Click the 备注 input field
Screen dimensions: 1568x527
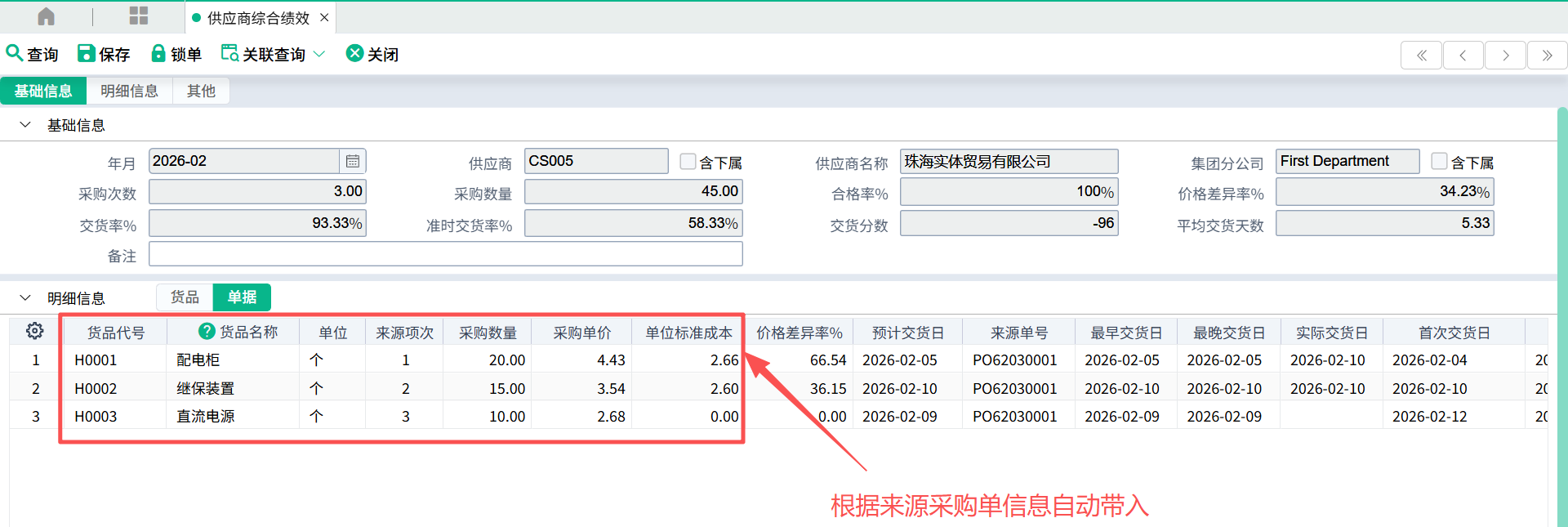click(x=445, y=254)
